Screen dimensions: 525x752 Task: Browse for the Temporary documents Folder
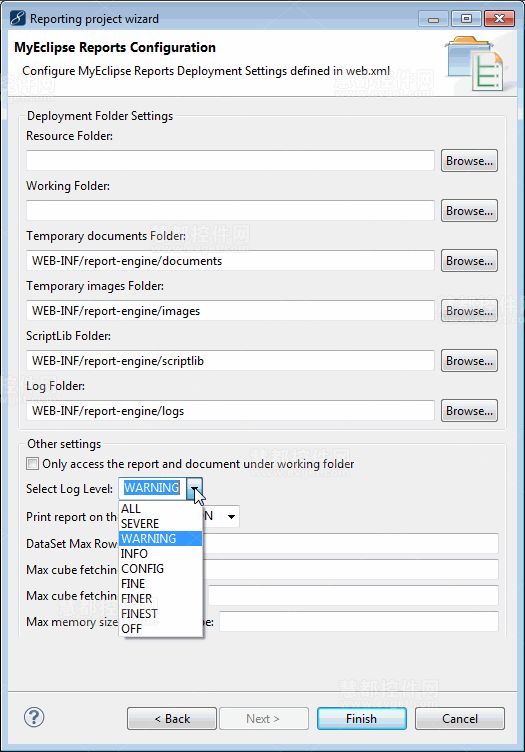tap(469, 260)
